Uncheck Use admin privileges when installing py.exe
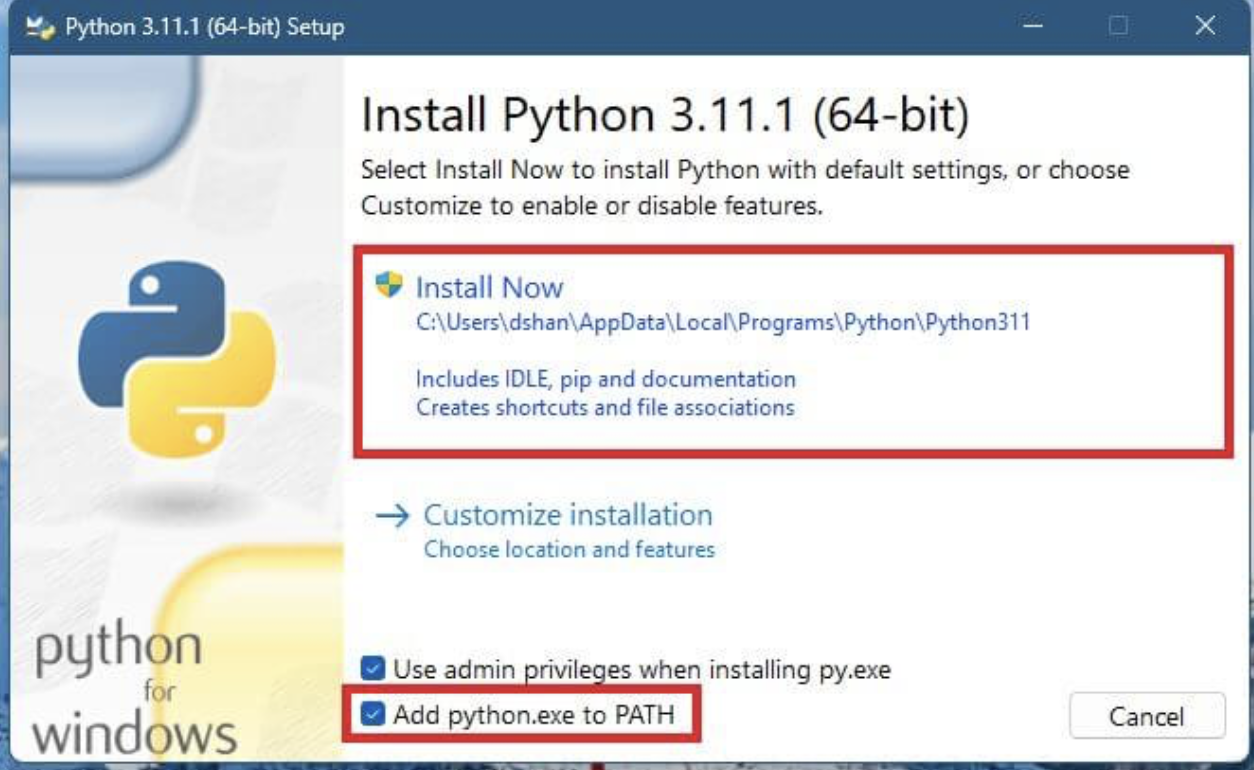Screen dimensions: 1254x770 (x=373, y=669)
